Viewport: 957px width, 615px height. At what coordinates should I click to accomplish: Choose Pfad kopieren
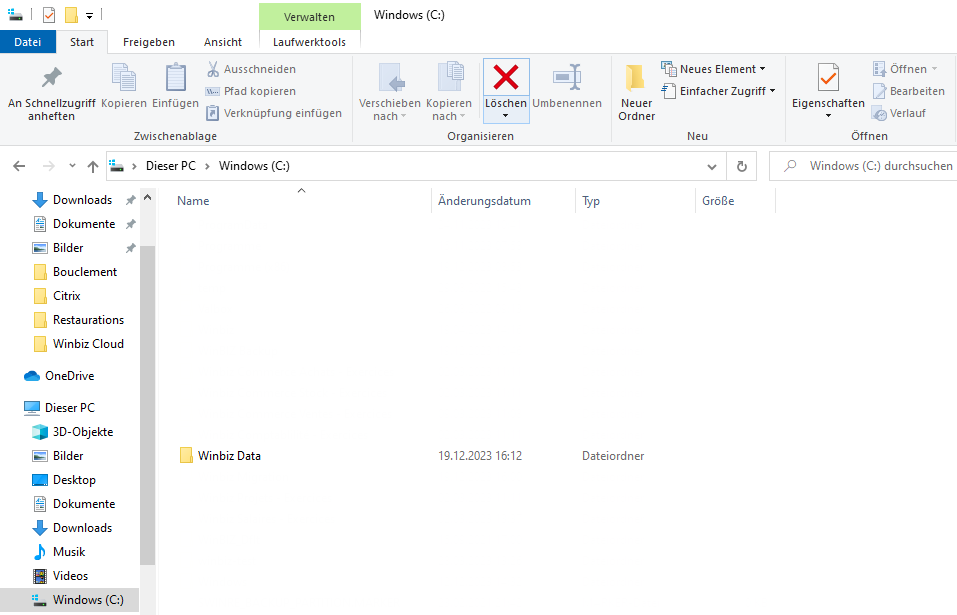pyautogui.click(x=251, y=91)
